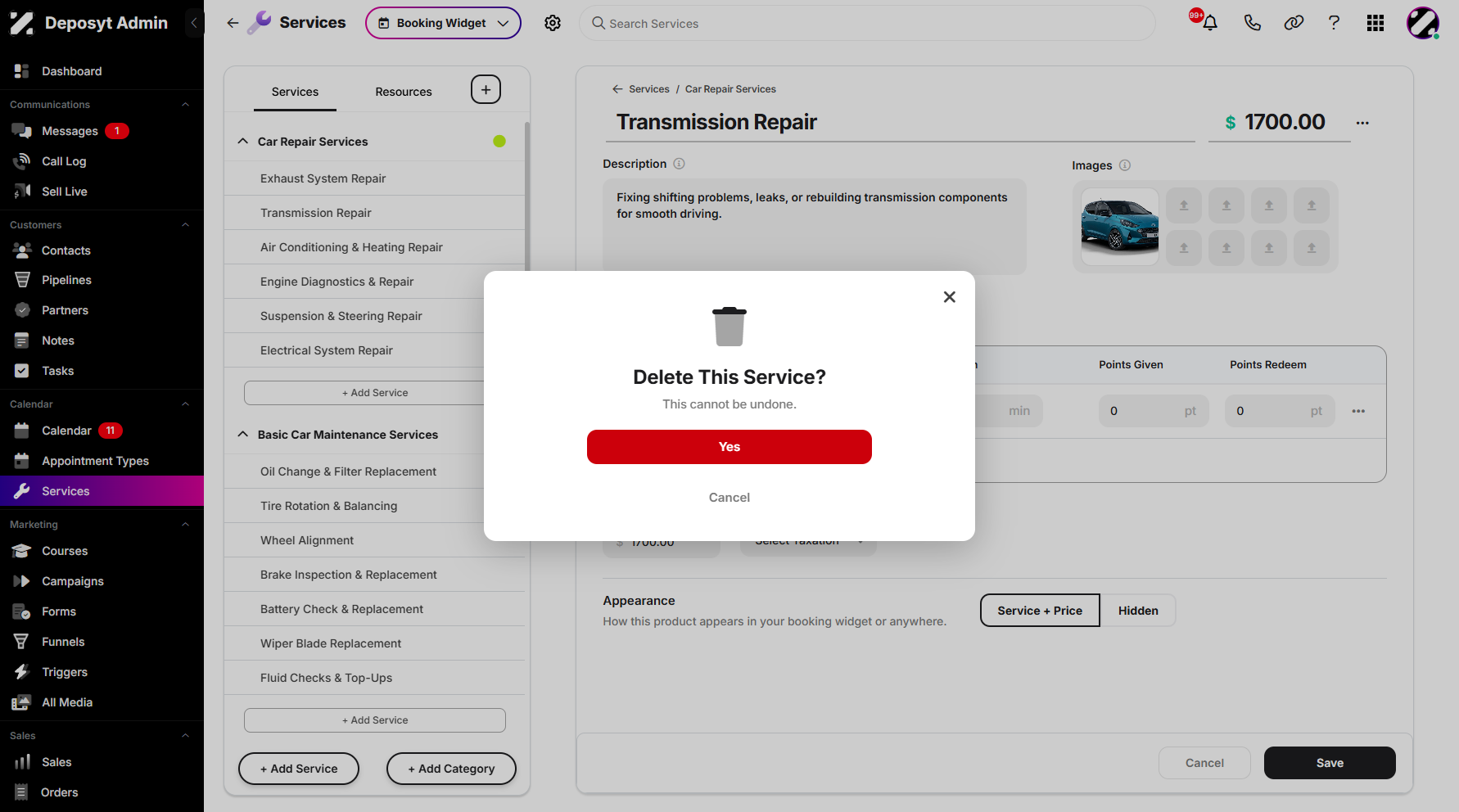
Task: Click the link chain icon in header
Action: click(x=1294, y=23)
